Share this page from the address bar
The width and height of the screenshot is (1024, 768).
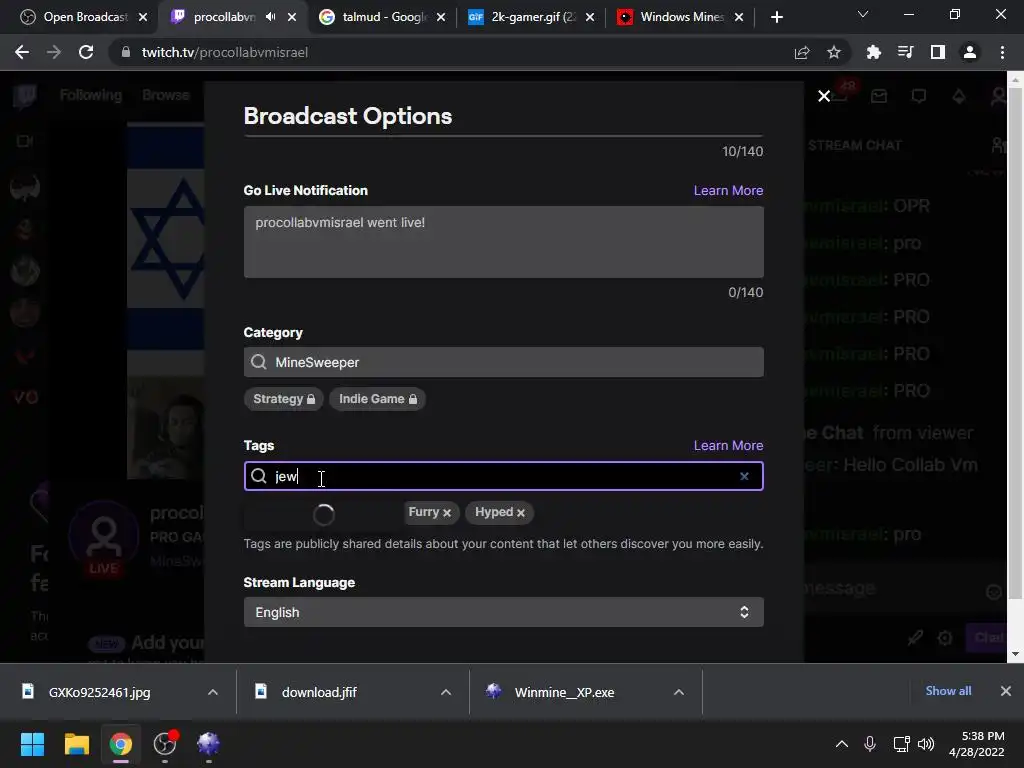pos(802,52)
